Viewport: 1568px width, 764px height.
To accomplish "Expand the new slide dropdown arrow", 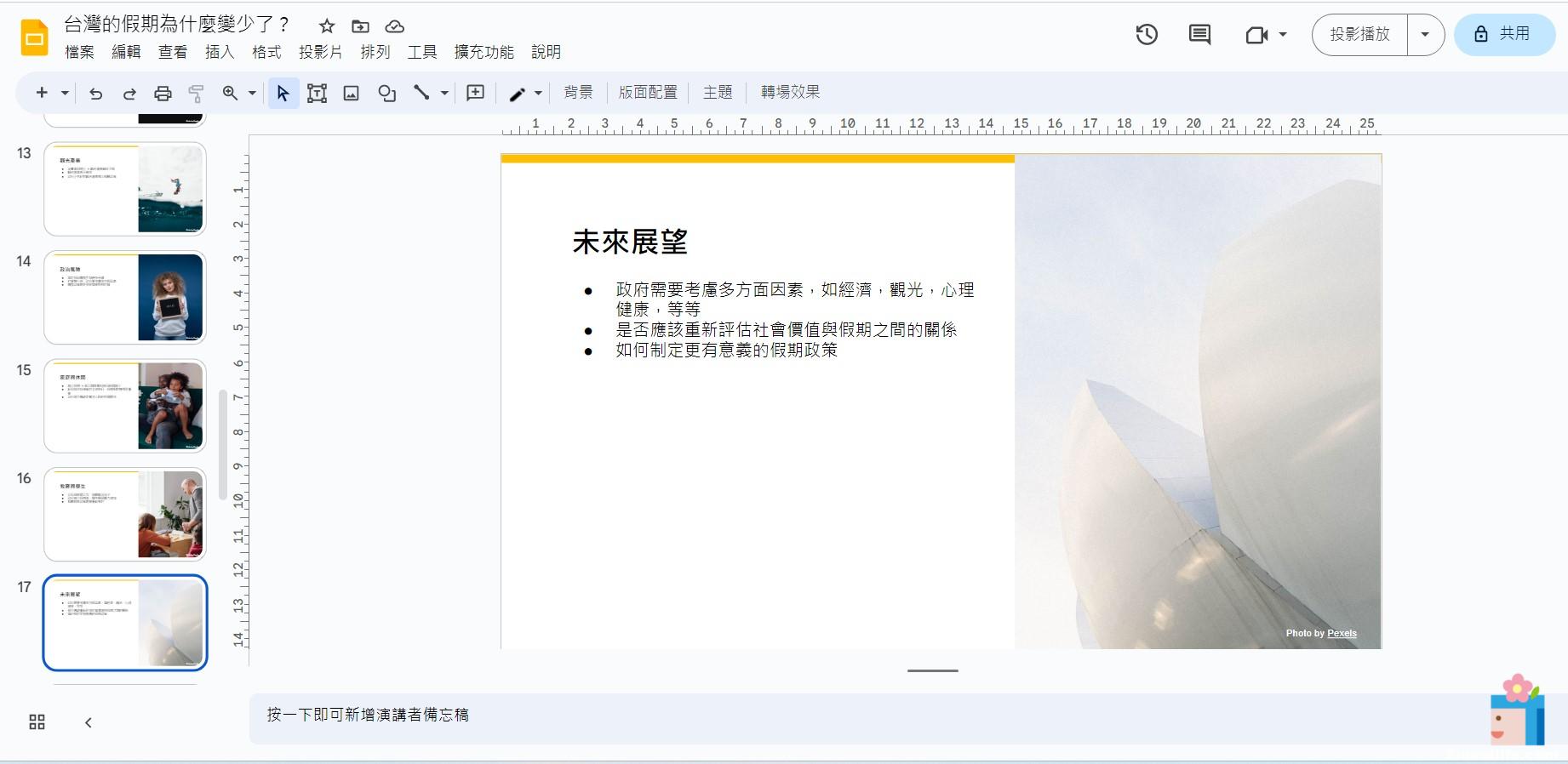I will tap(65, 93).
